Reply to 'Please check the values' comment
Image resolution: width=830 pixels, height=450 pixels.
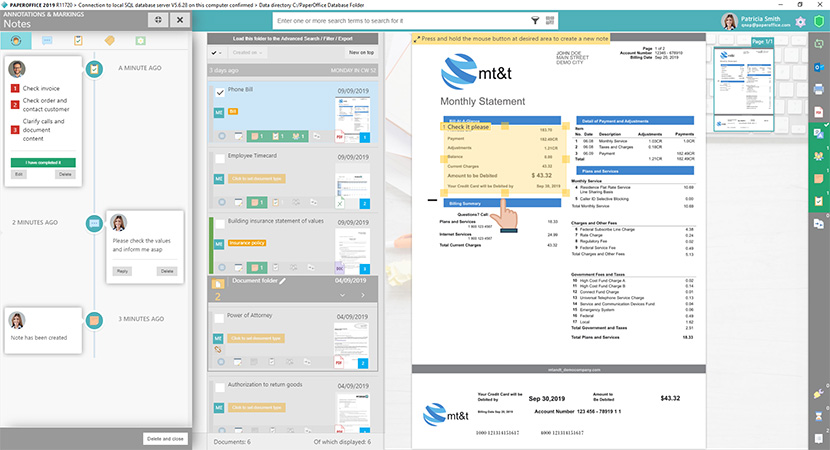[122, 271]
